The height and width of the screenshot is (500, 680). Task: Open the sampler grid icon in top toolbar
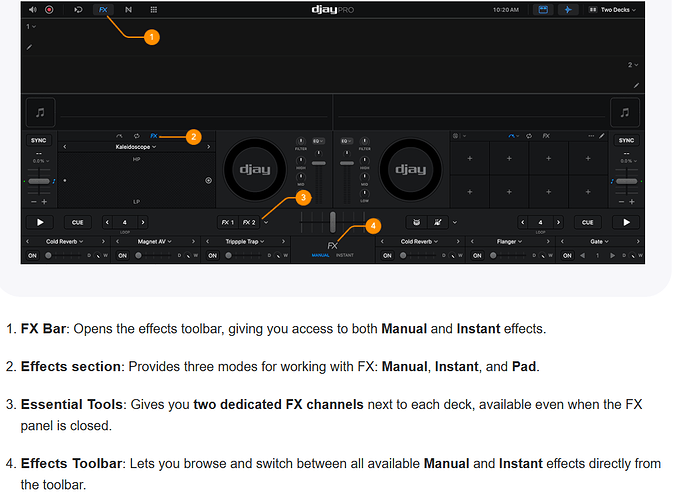point(154,10)
